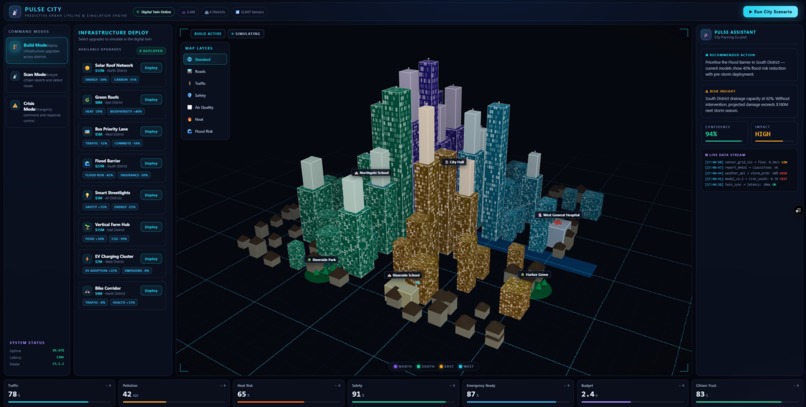The height and width of the screenshot is (407, 806).
Task: Click the Riverside Park map label
Action: point(322,260)
